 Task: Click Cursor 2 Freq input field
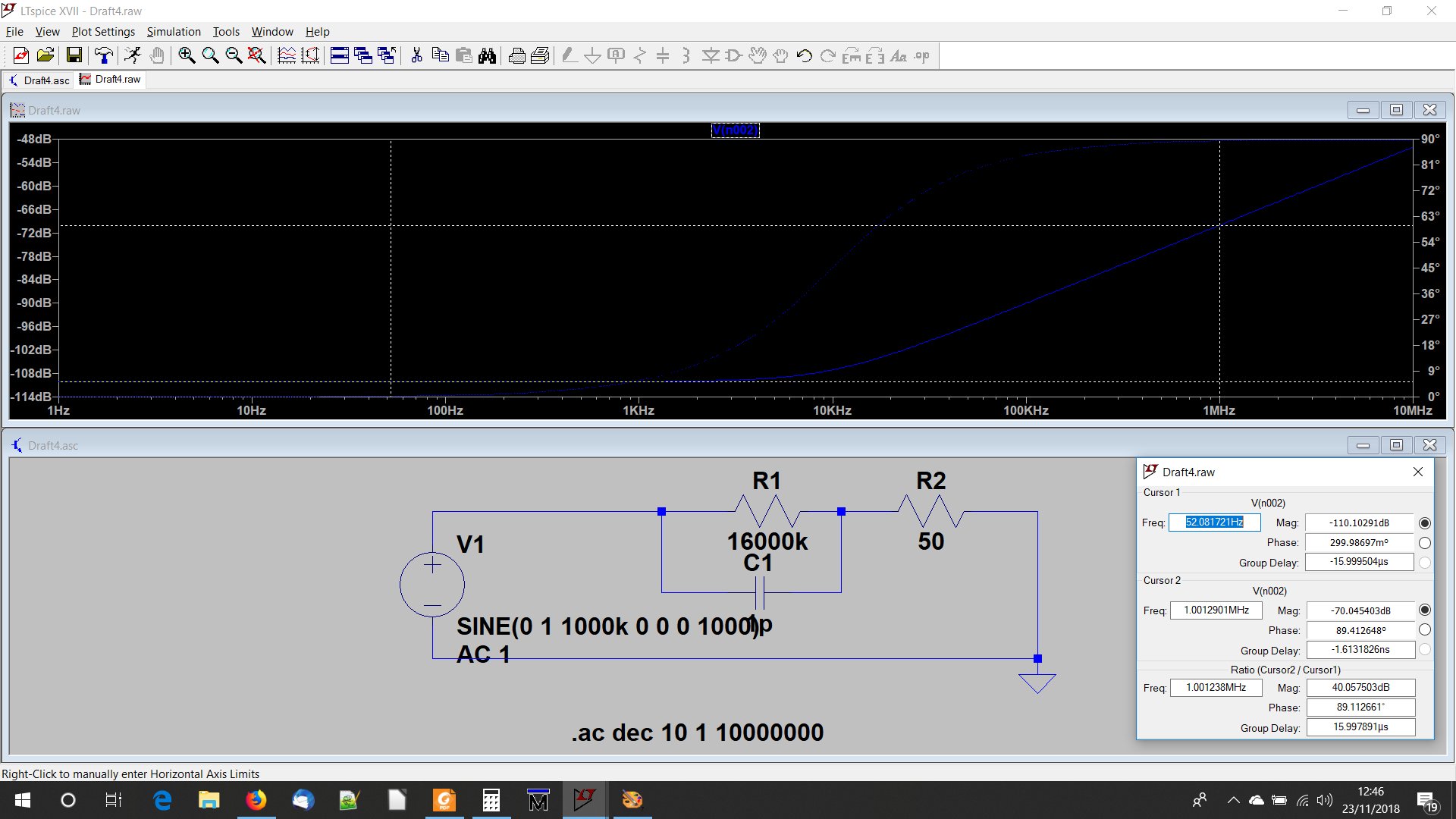pyautogui.click(x=1216, y=610)
